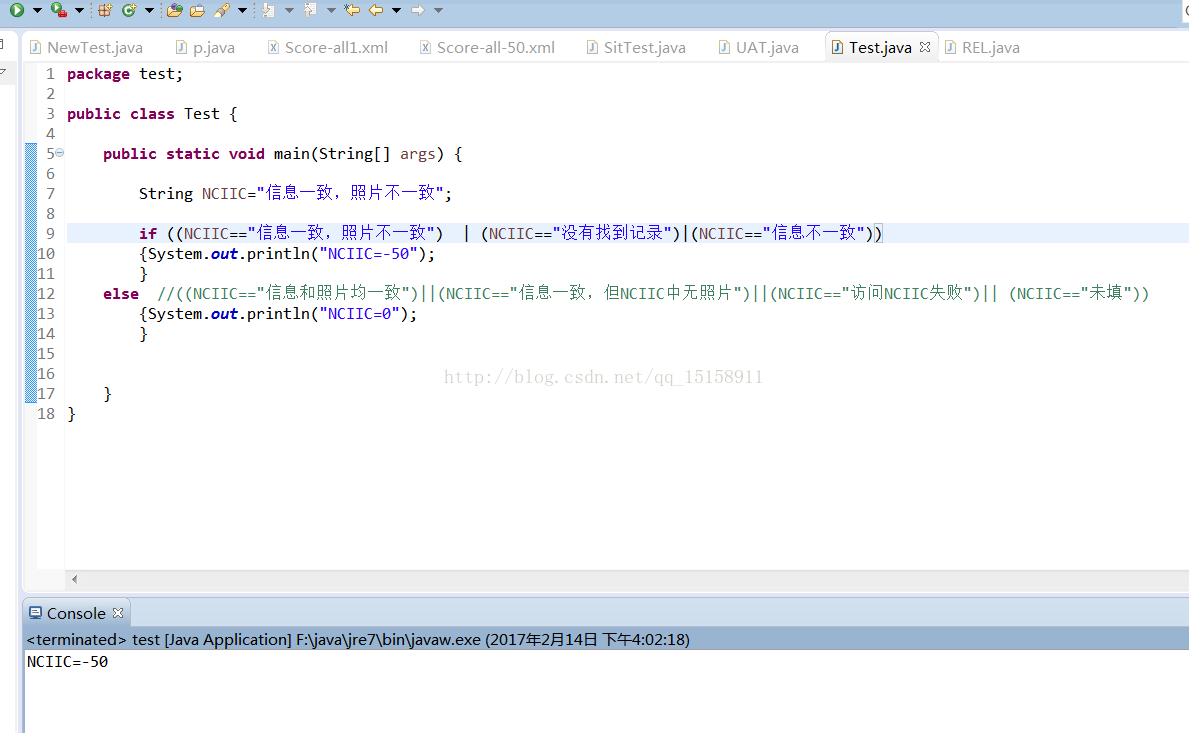Collapse the main method fold marker
The height and width of the screenshot is (733, 1189).
point(59,153)
